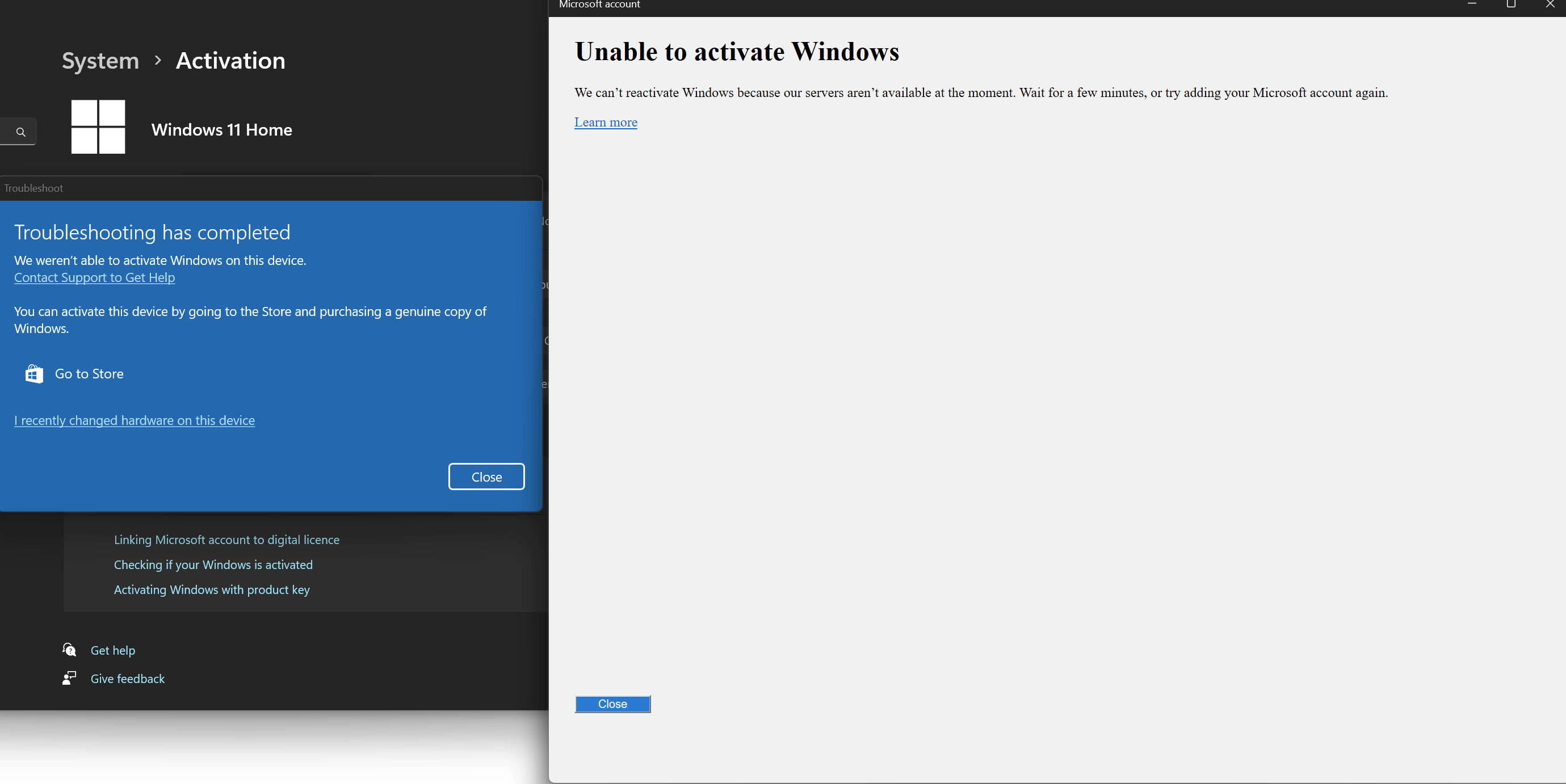Open the Learn more link
The height and width of the screenshot is (784, 1566).
(x=606, y=122)
